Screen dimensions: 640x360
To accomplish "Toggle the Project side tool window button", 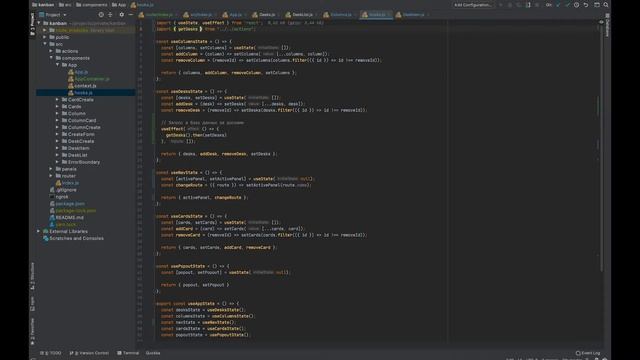I will click(33, 24).
